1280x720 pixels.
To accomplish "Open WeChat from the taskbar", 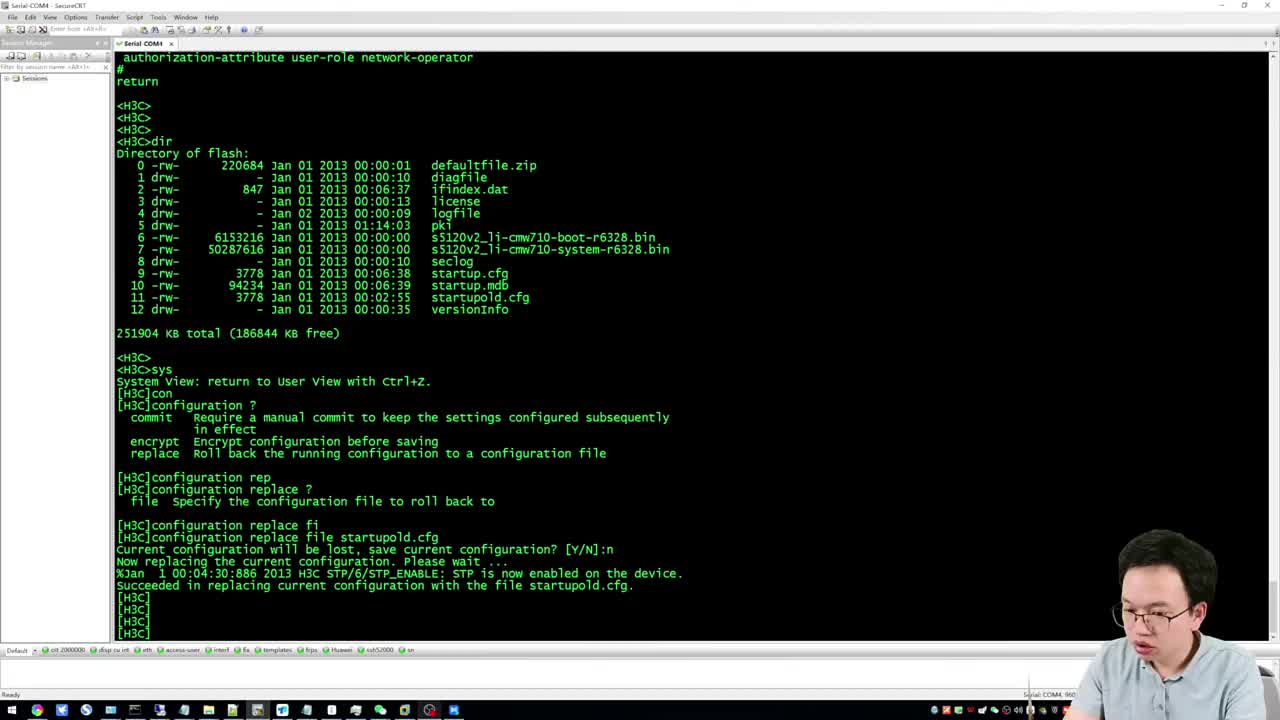I will (x=380, y=710).
